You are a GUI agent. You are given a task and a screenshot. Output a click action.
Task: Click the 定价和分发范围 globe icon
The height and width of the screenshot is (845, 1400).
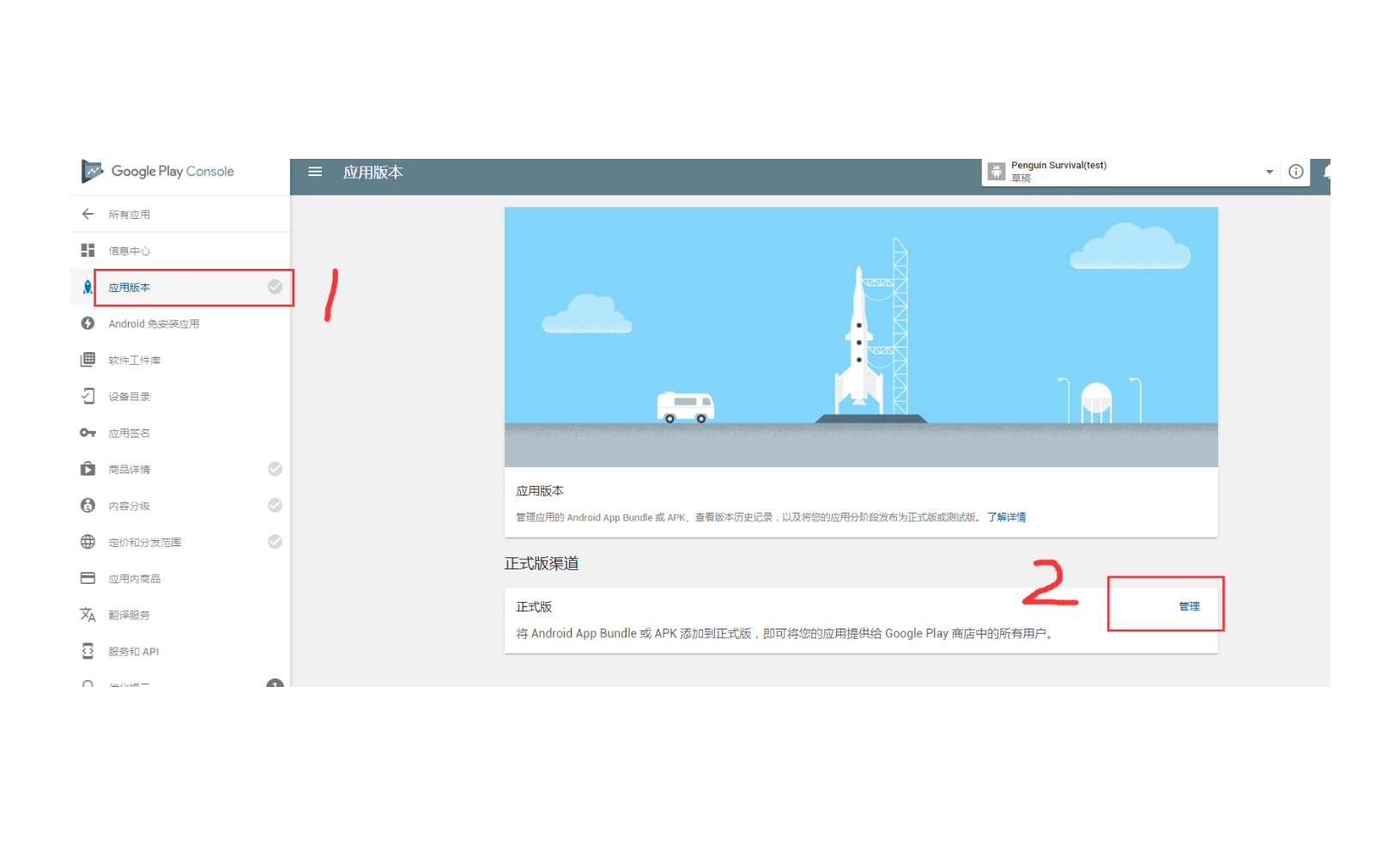point(88,542)
